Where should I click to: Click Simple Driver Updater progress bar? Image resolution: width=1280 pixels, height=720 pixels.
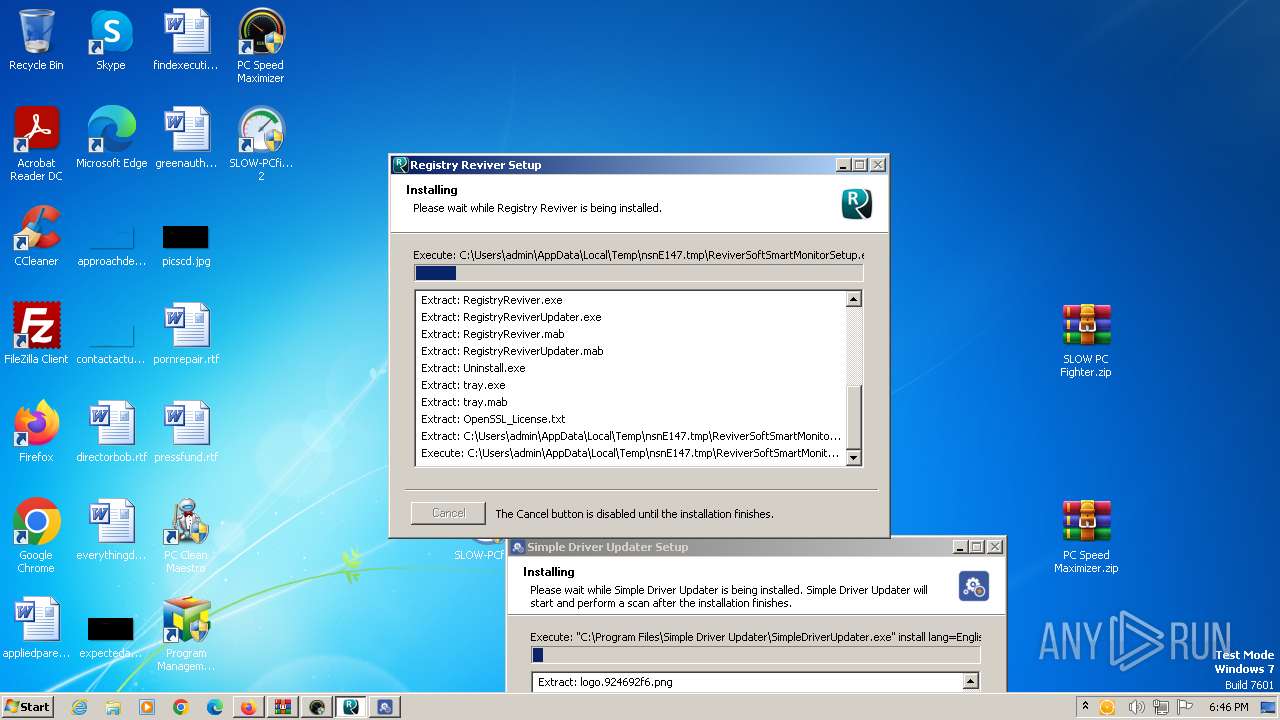pos(756,655)
